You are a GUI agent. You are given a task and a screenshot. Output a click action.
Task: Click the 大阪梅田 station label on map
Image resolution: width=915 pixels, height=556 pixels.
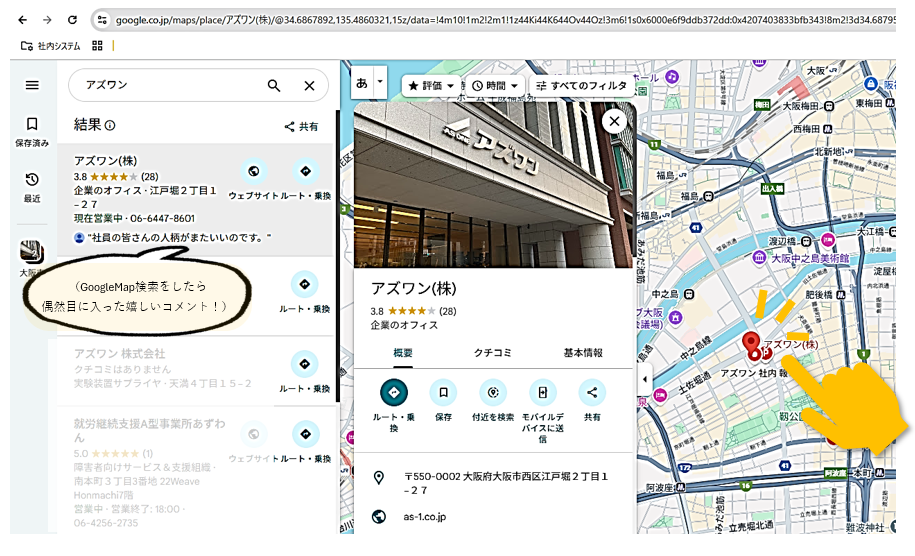point(802,106)
